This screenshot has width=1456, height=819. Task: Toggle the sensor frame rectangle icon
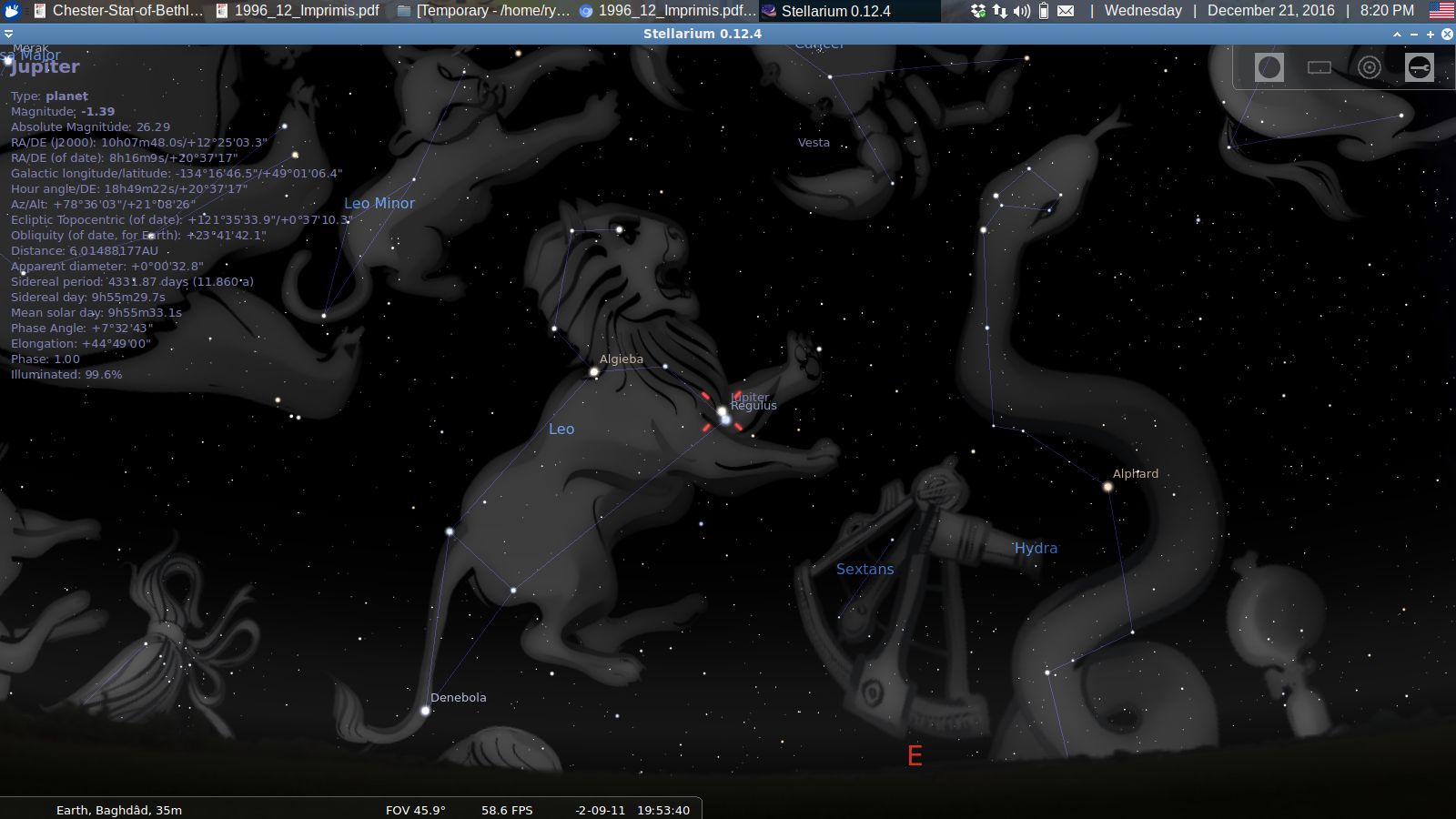point(1319,67)
